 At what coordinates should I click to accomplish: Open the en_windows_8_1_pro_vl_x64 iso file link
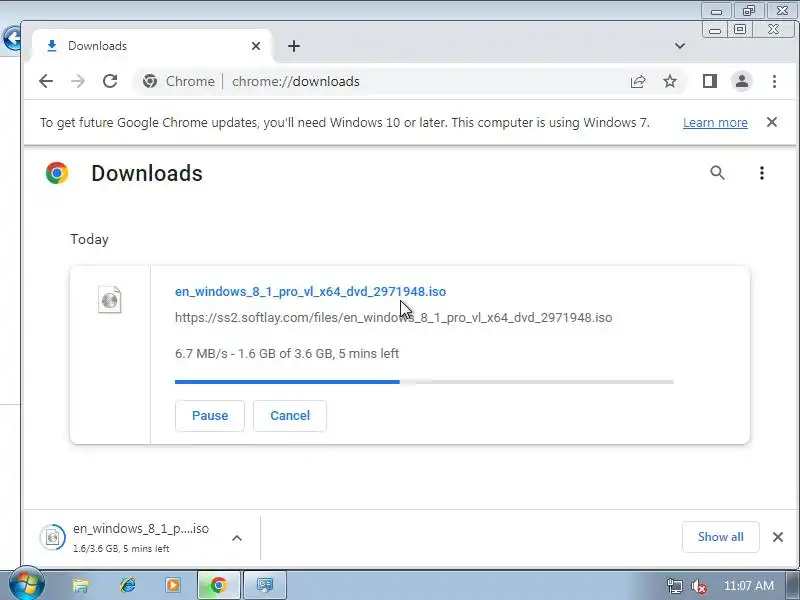click(x=310, y=291)
